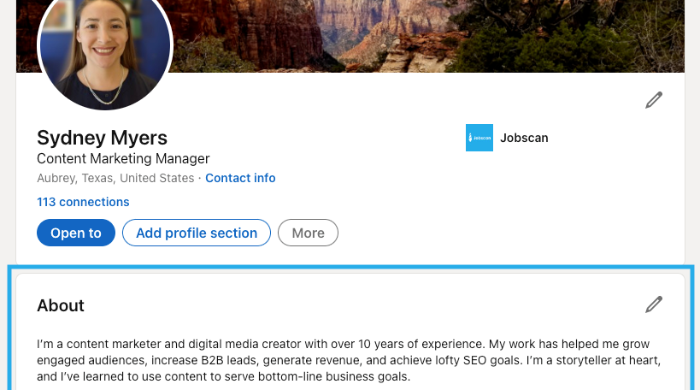Viewport: 700px width, 390px height.
Task: Click the About line ending "business goals"
Action: click(x=223, y=377)
